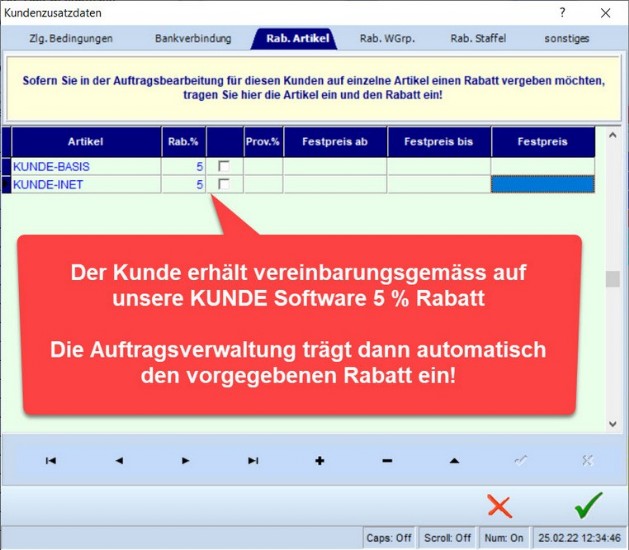Toggle checkbox in KUNDE-BASIS row
Image resolution: width=629 pixels, height=550 pixels.
coord(224,166)
